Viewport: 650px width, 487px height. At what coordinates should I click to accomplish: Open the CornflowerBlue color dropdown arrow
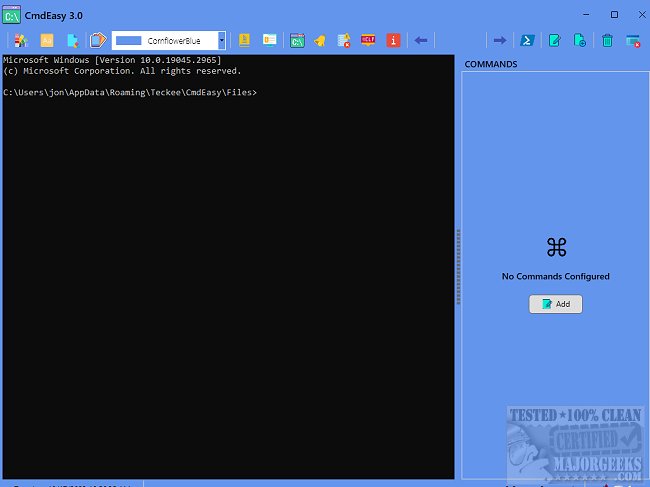[x=222, y=40]
